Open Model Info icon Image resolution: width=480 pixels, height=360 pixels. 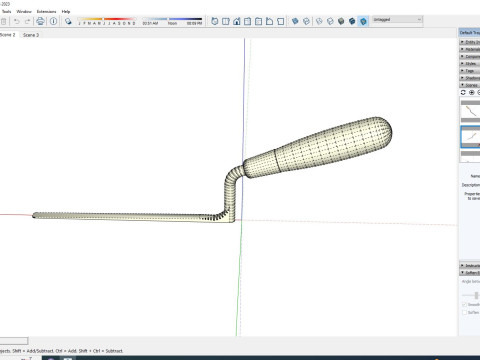coord(53,22)
